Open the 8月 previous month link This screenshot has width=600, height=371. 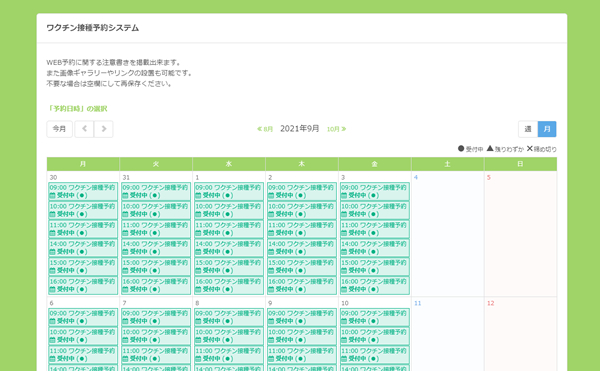point(265,129)
